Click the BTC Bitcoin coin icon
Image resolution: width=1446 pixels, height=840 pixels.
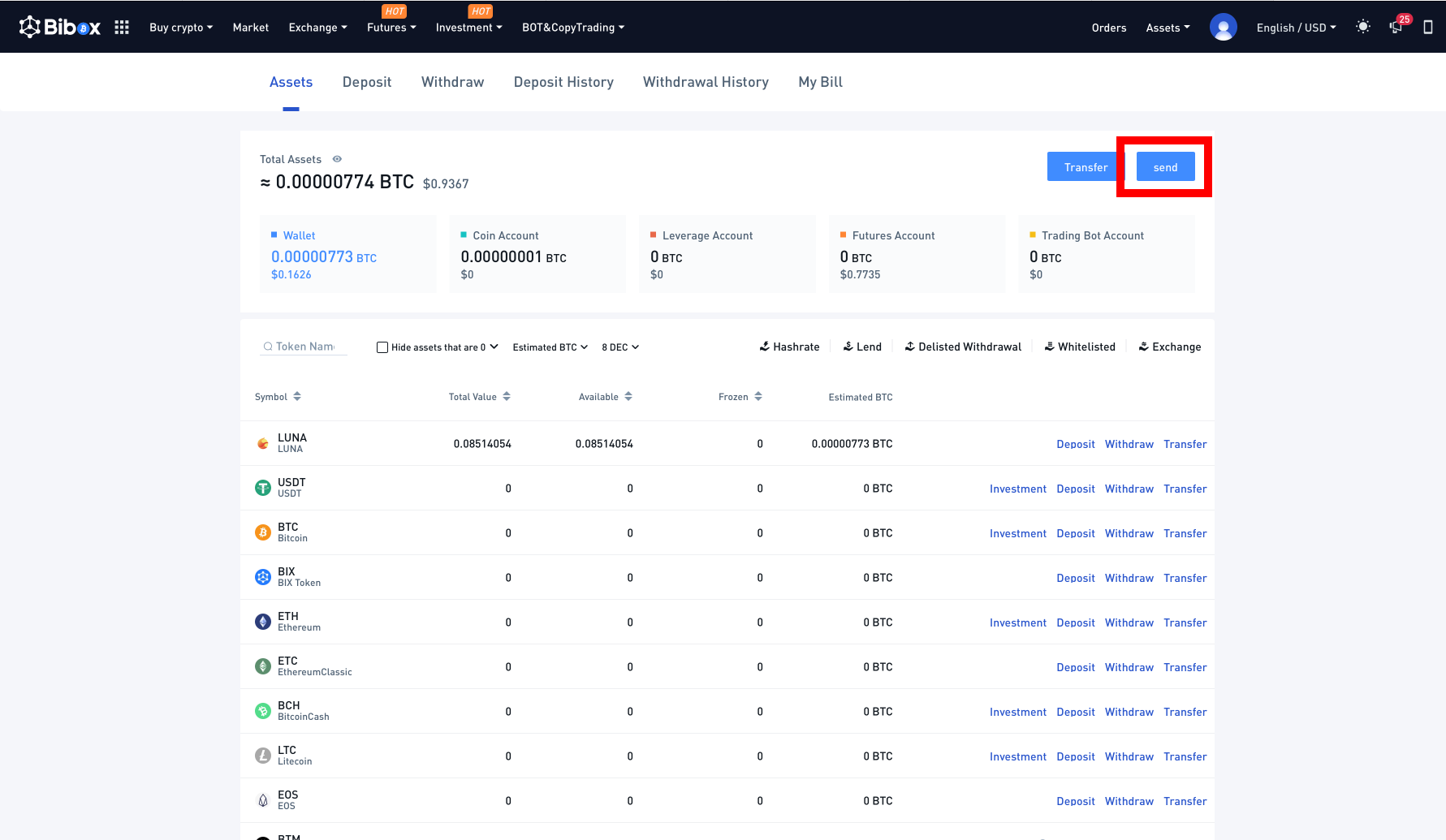[263, 532]
